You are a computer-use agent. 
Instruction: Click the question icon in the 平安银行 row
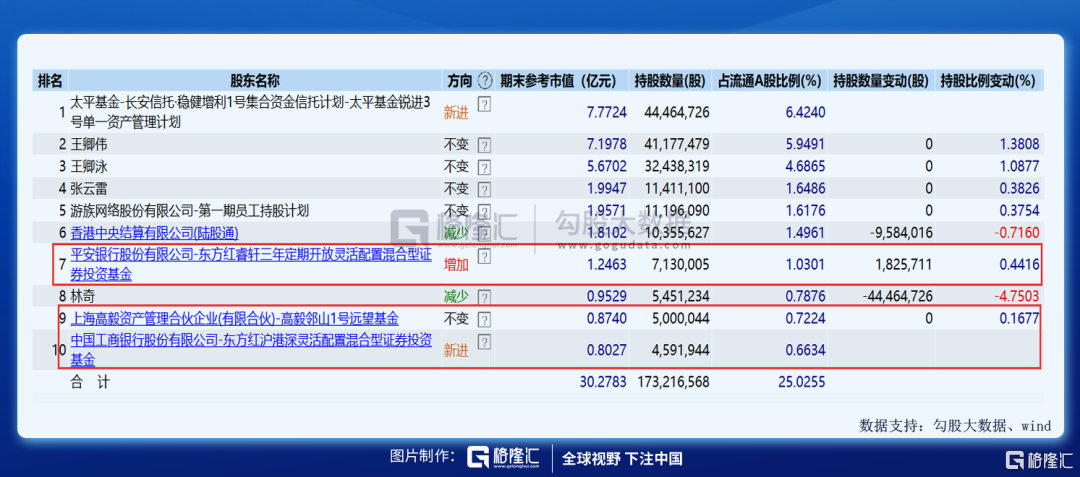tap(484, 256)
